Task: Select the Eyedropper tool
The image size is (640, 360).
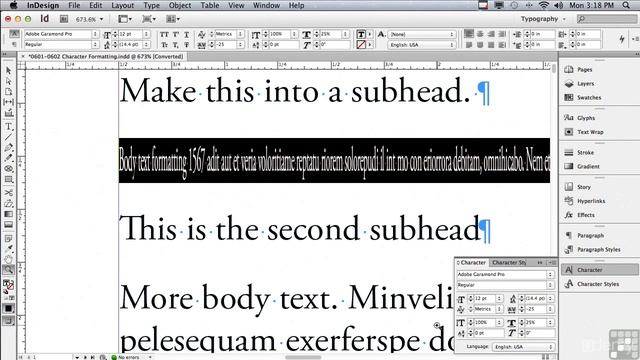Action: pos(9,249)
